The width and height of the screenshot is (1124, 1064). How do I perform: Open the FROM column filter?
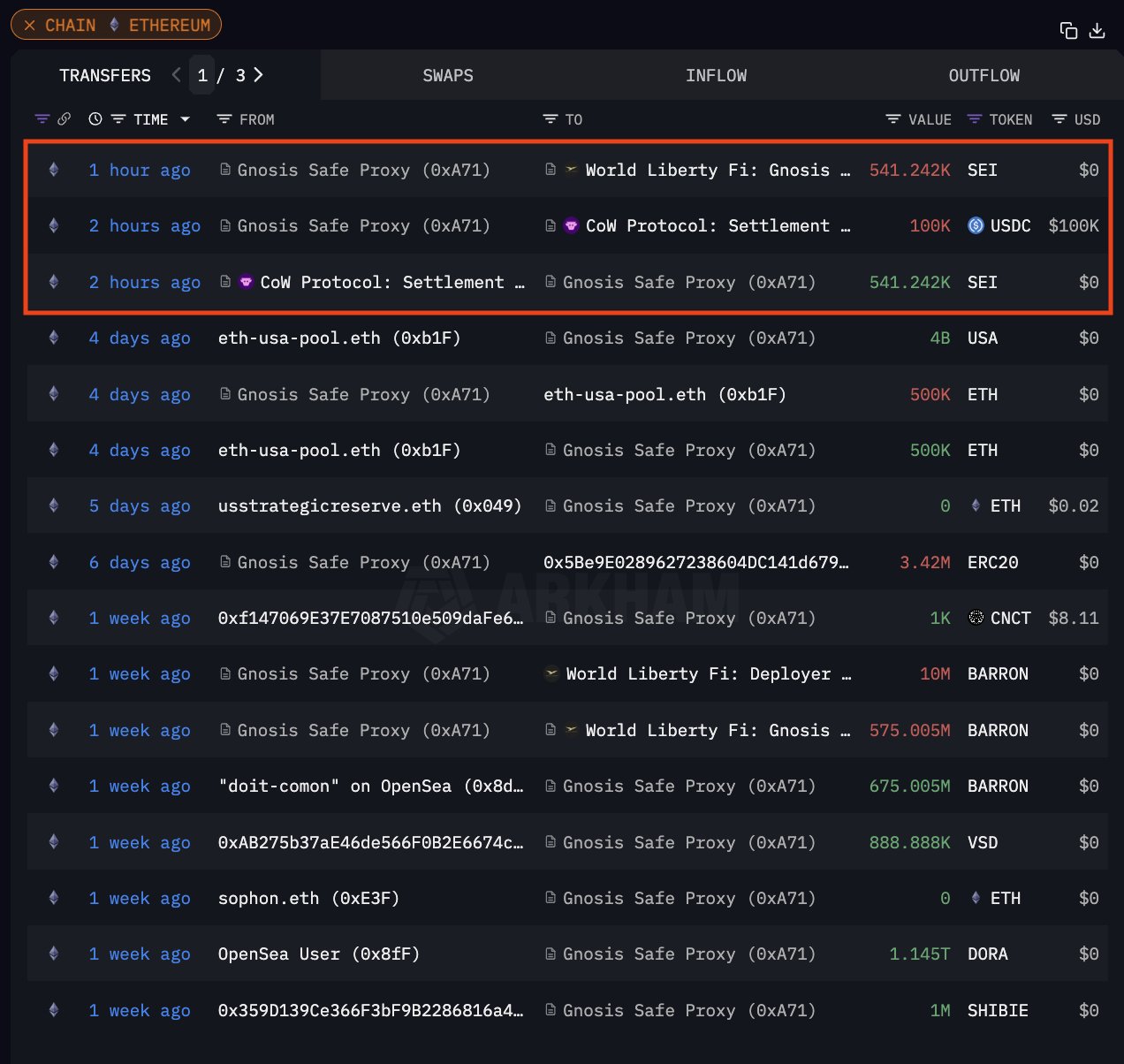click(x=224, y=119)
